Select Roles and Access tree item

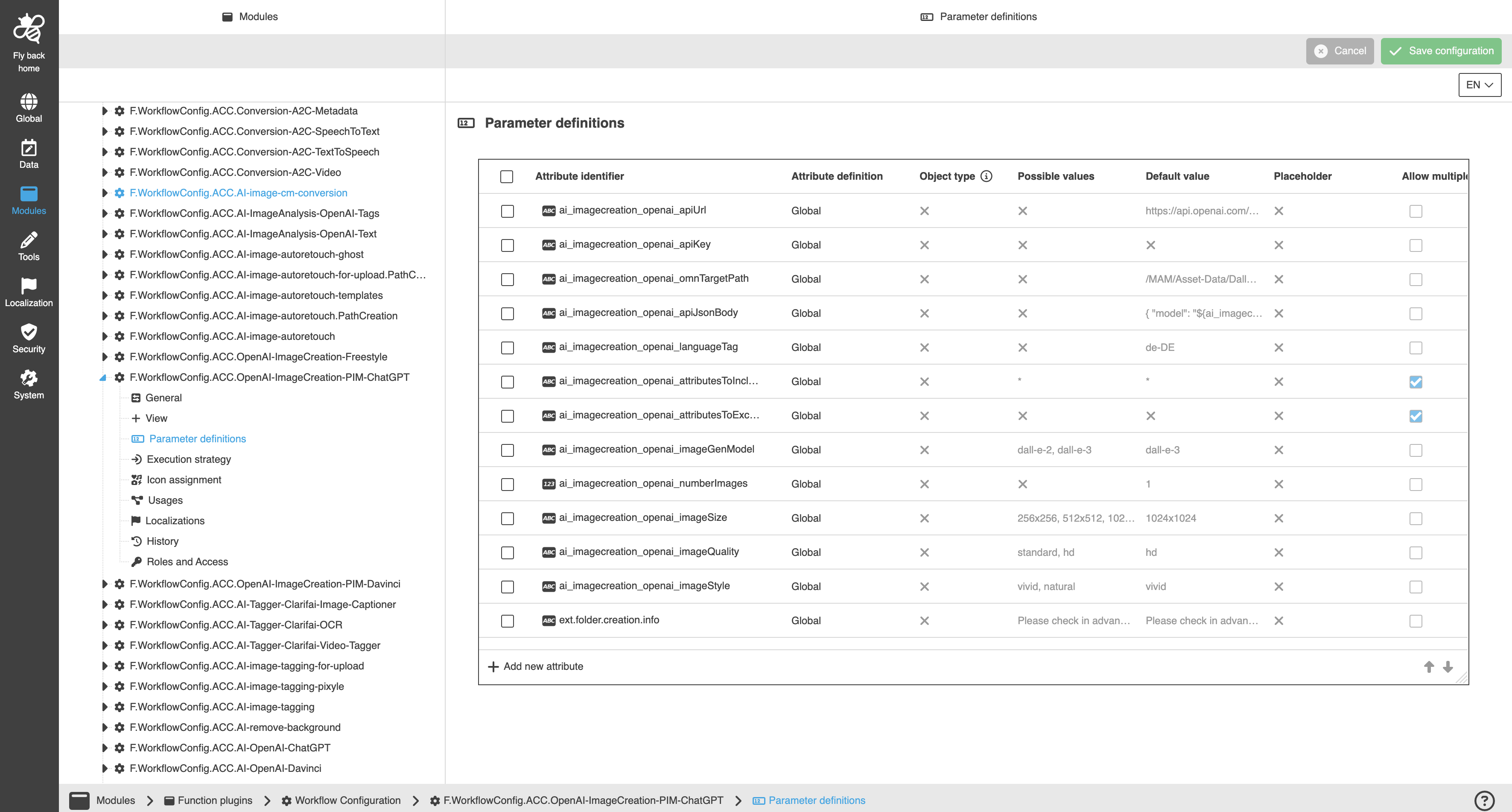pos(187,561)
